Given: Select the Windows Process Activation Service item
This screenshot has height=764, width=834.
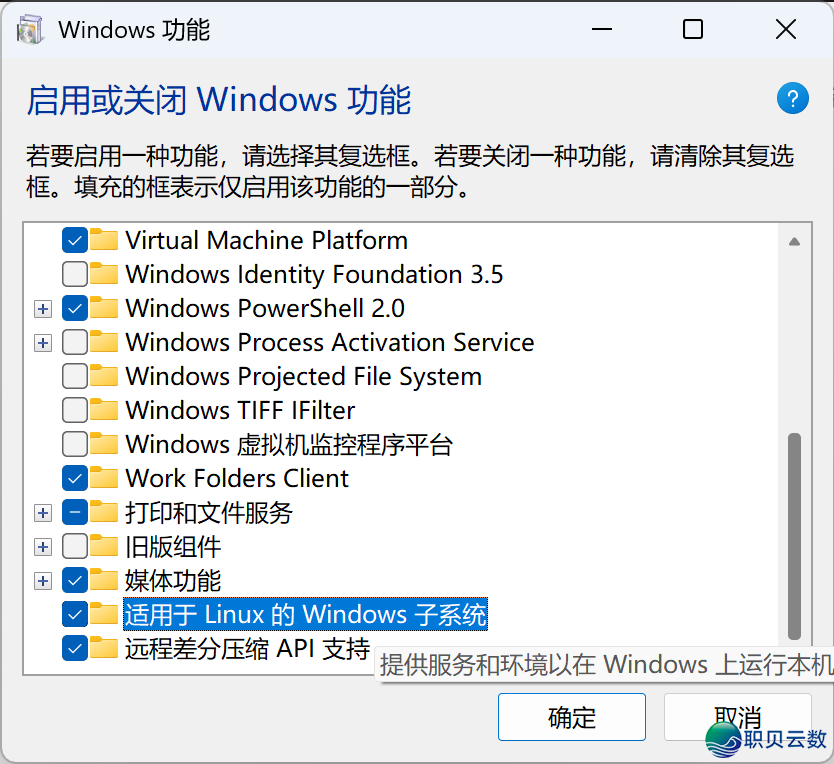Looking at the screenshot, I should (329, 342).
